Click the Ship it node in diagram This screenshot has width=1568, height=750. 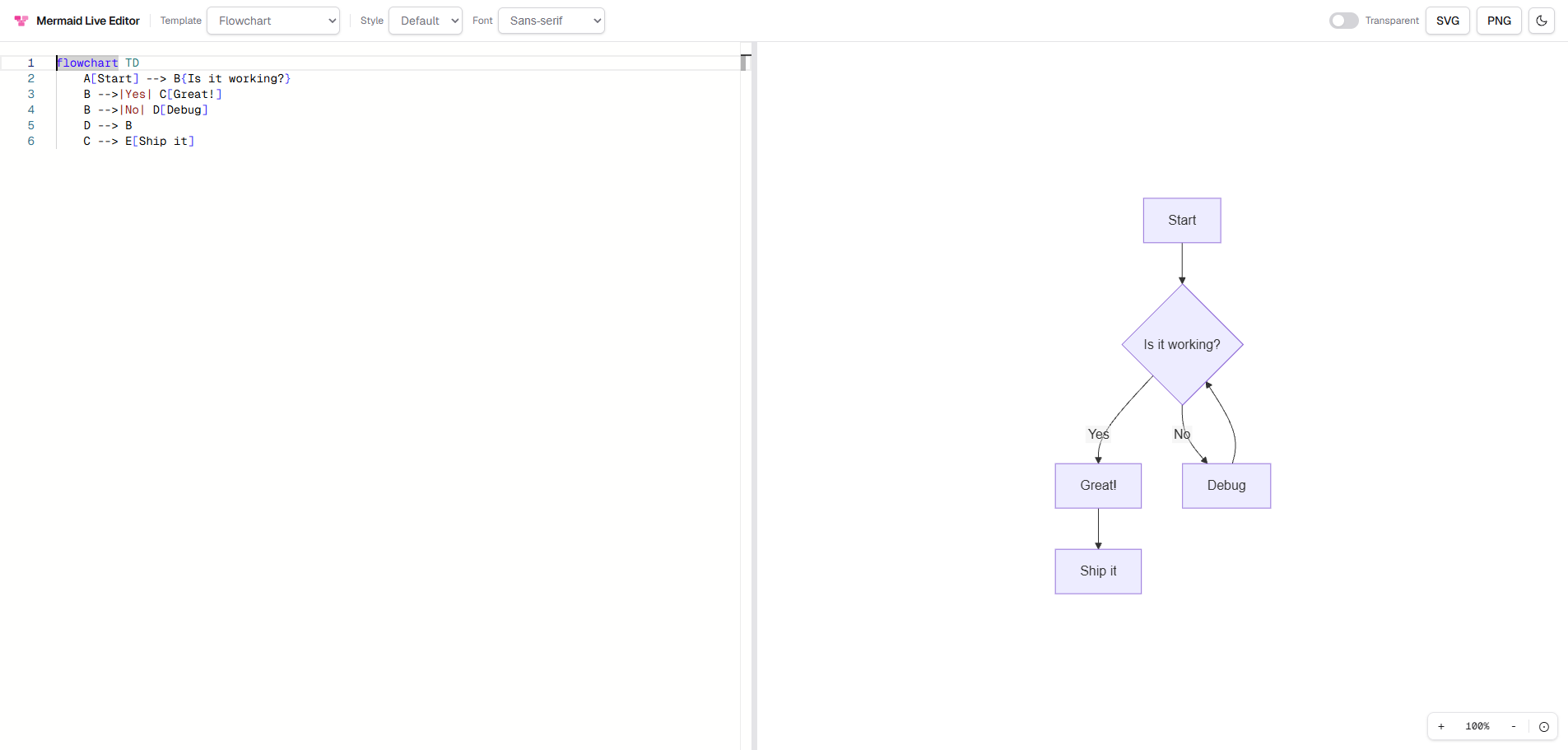coord(1098,571)
